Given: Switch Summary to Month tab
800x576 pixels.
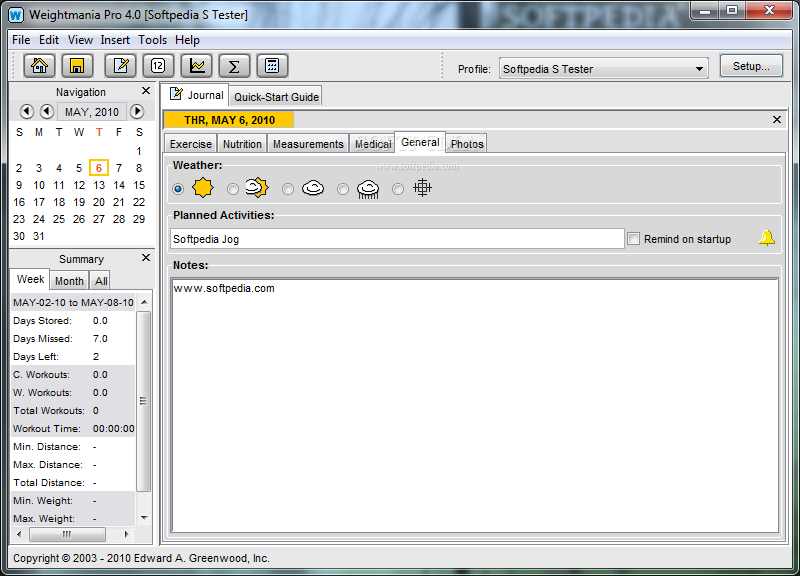Looking at the screenshot, I should point(69,281).
